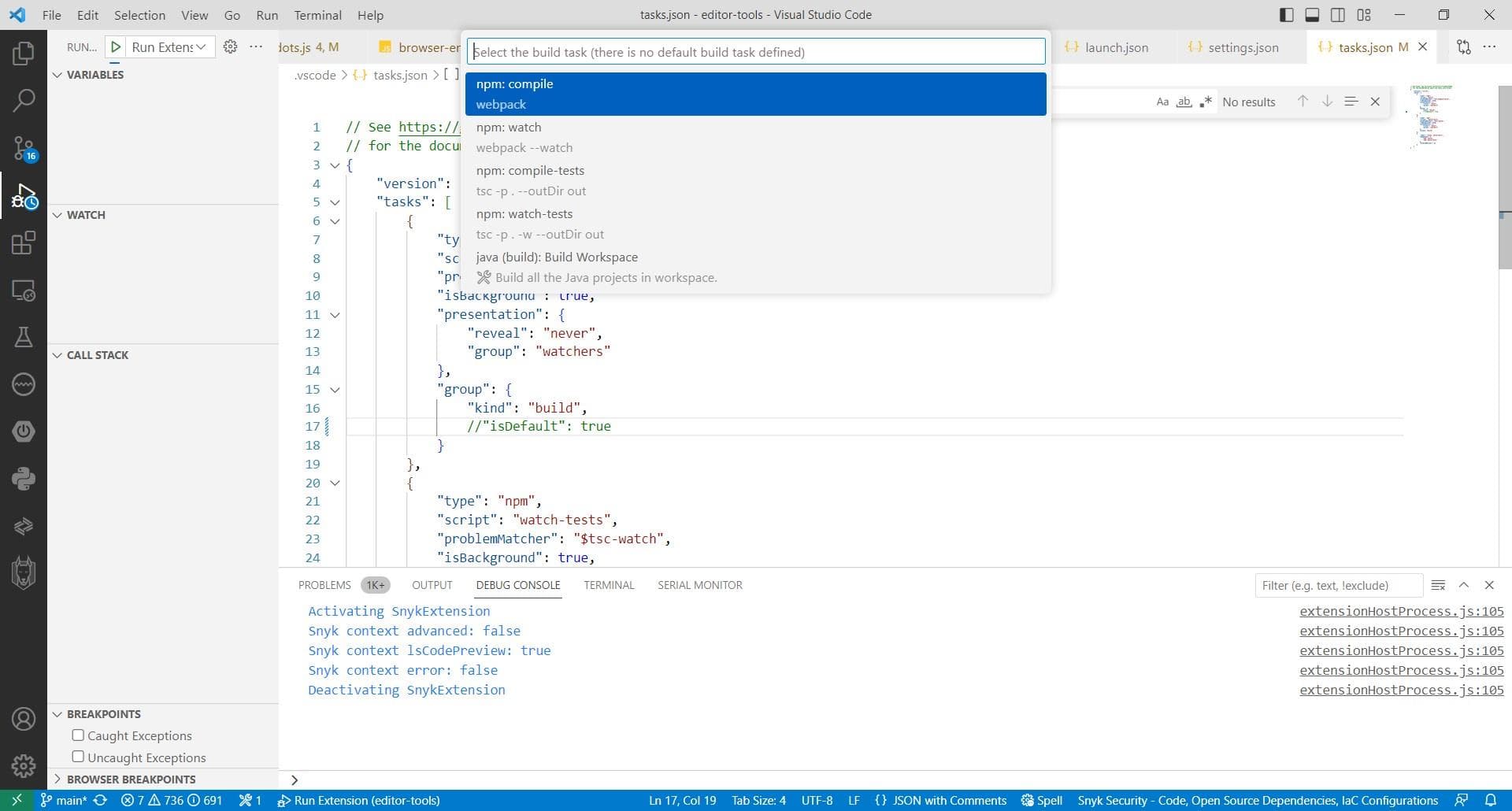
Task: Enable Caught Exceptions breakpoint
Action: (78, 735)
